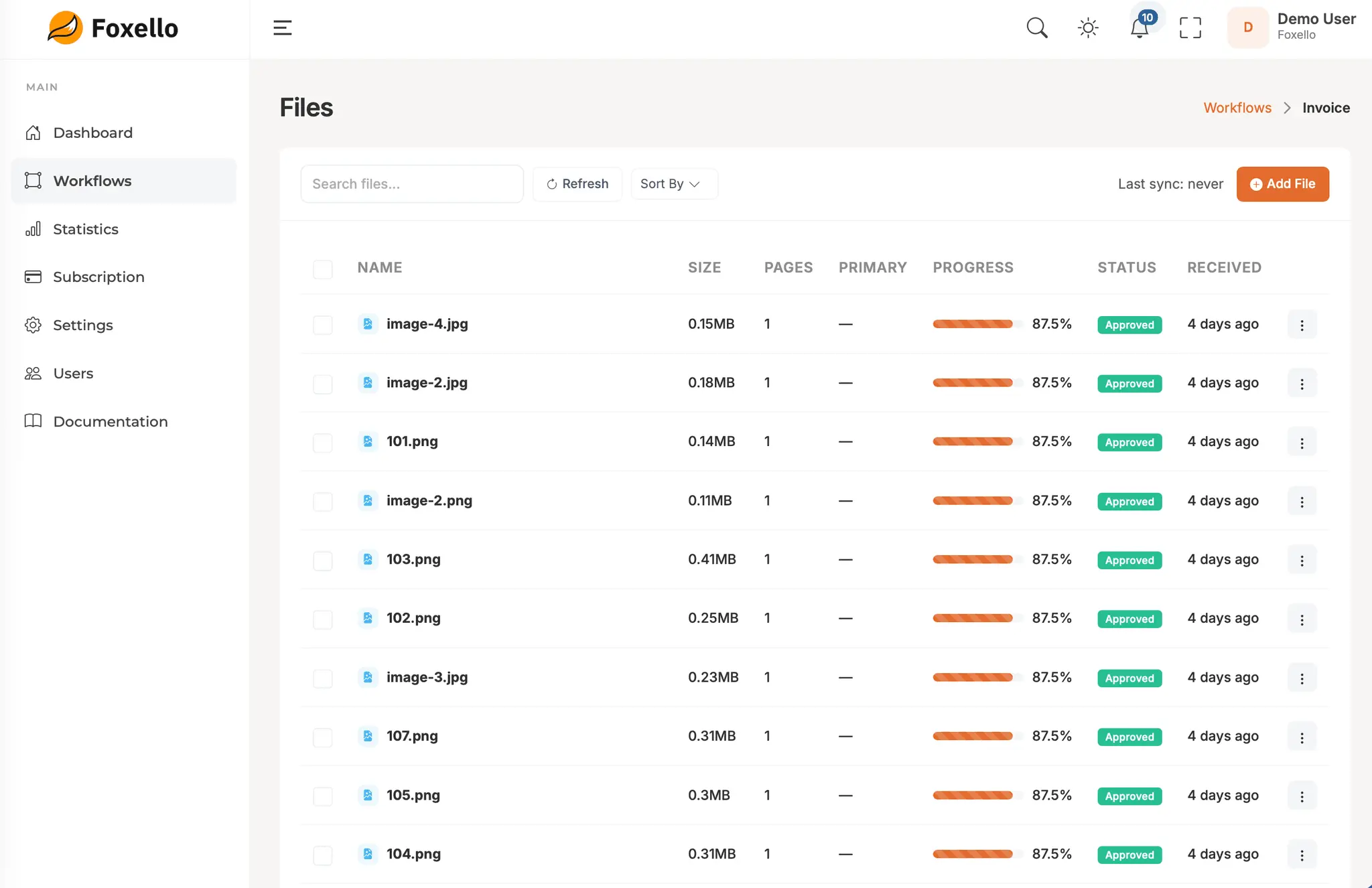Tick the select-all checkbox in header
Screen dimensions: 1372x888
323,269
